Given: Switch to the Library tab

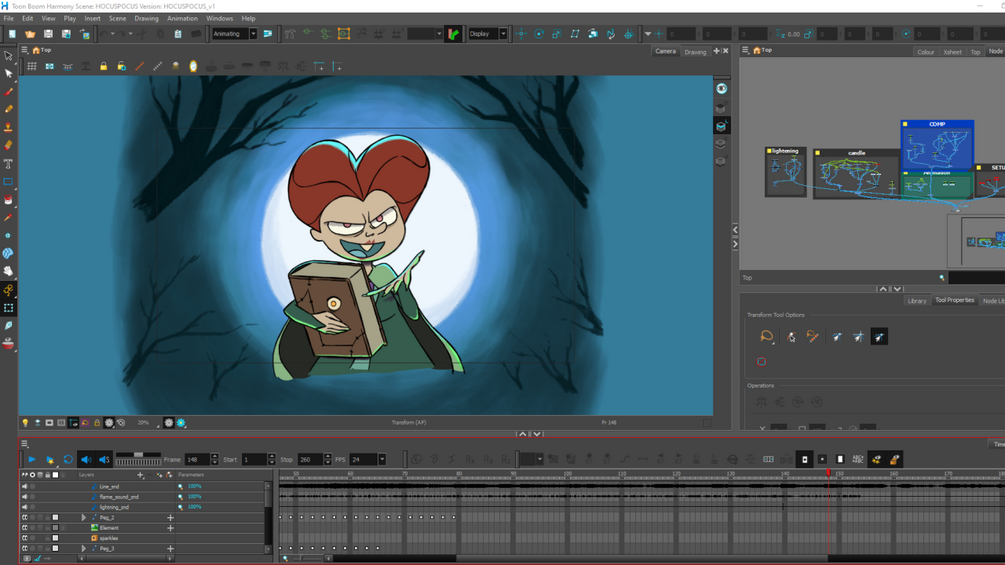Looking at the screenshot, I should [x=917, y=300].
